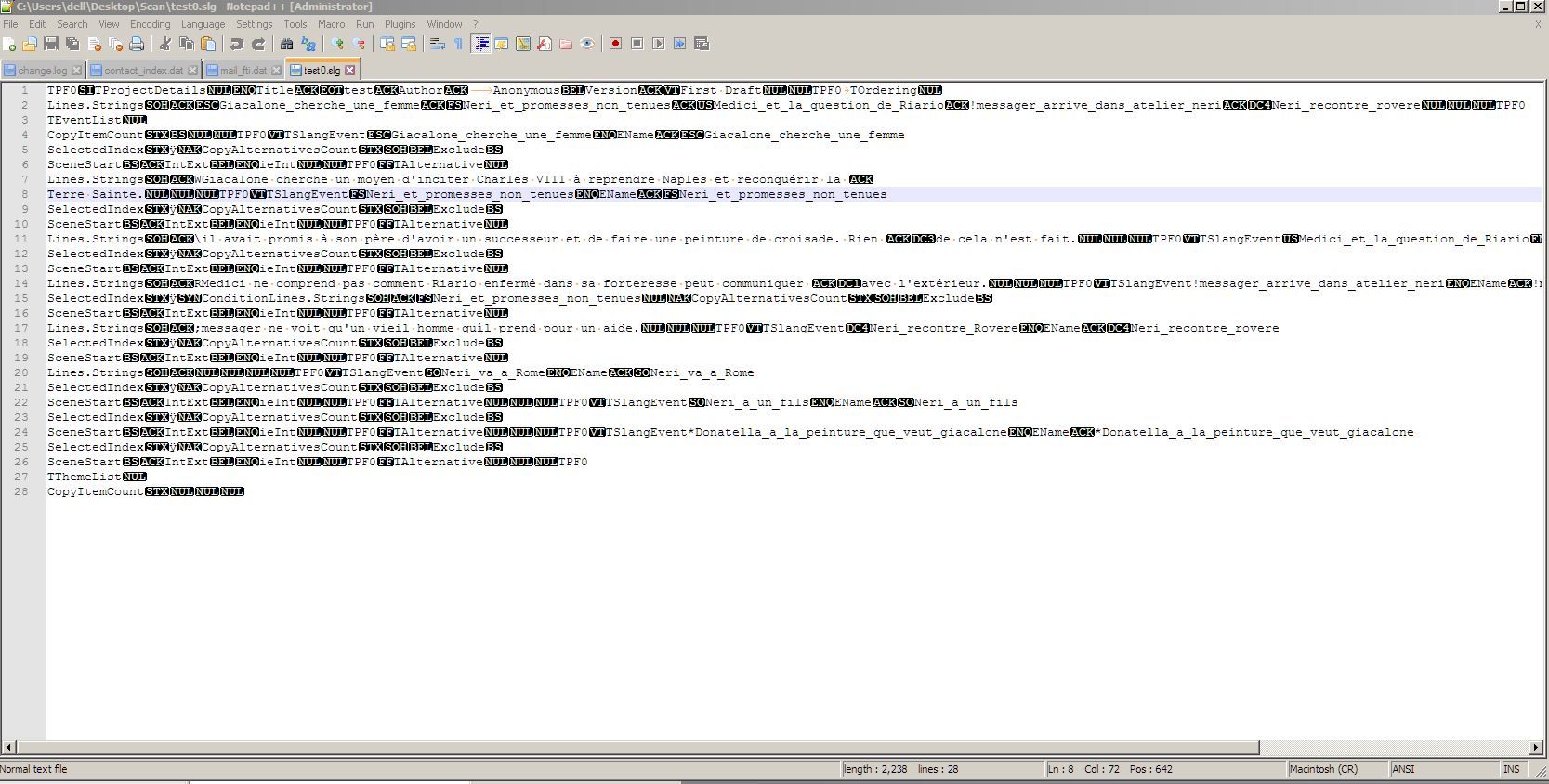Screen dimensions: 1549x784
Task: Run macro multiple times icon
Action: click(680, 44)
